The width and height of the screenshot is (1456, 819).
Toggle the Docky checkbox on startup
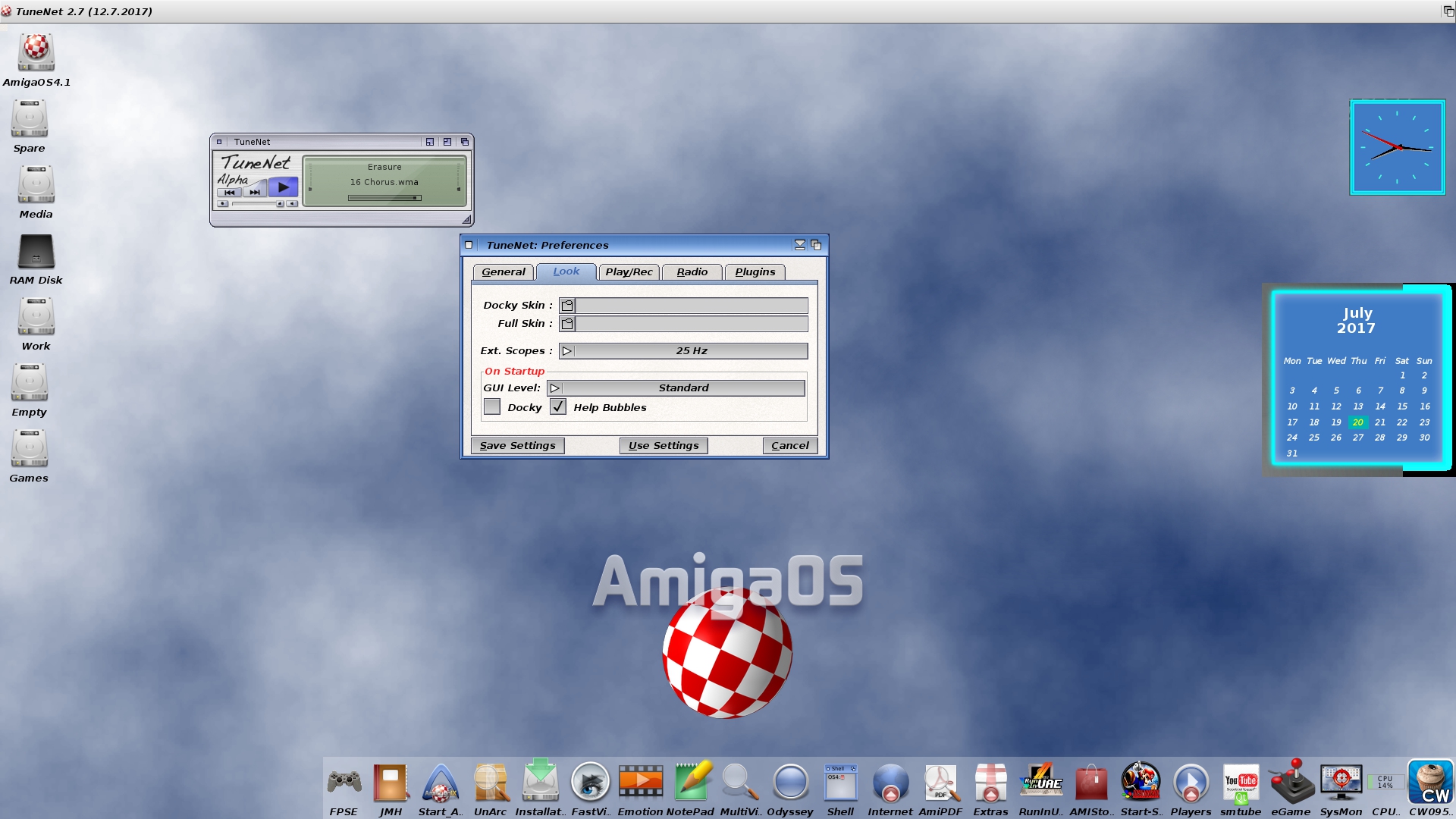(x=491, y=407)
